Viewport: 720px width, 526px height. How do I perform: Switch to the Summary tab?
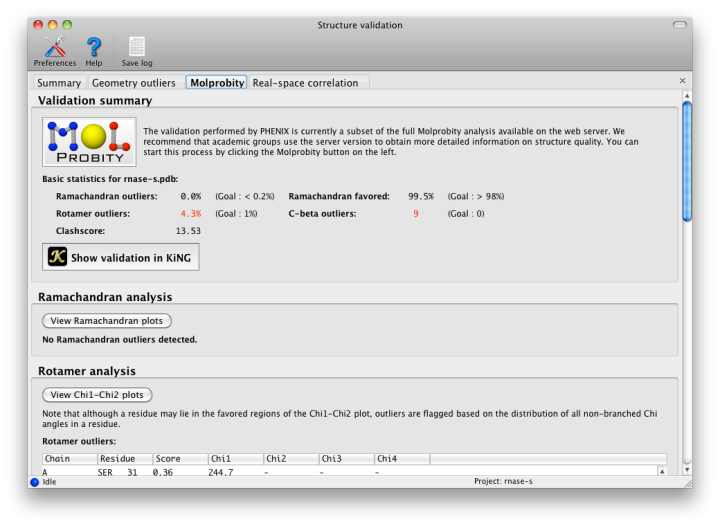[x=59, y=83]
